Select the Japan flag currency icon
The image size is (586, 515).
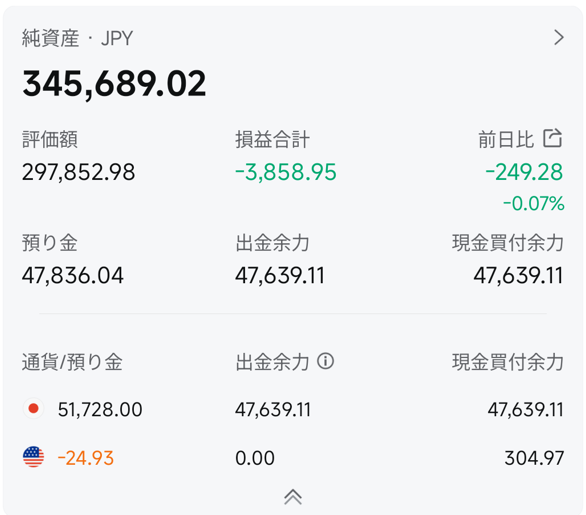34,408
